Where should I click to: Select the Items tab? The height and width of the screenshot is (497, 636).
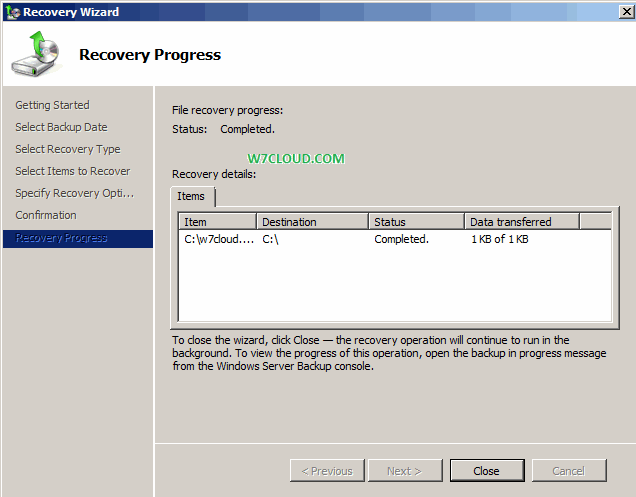coord(191,196)
